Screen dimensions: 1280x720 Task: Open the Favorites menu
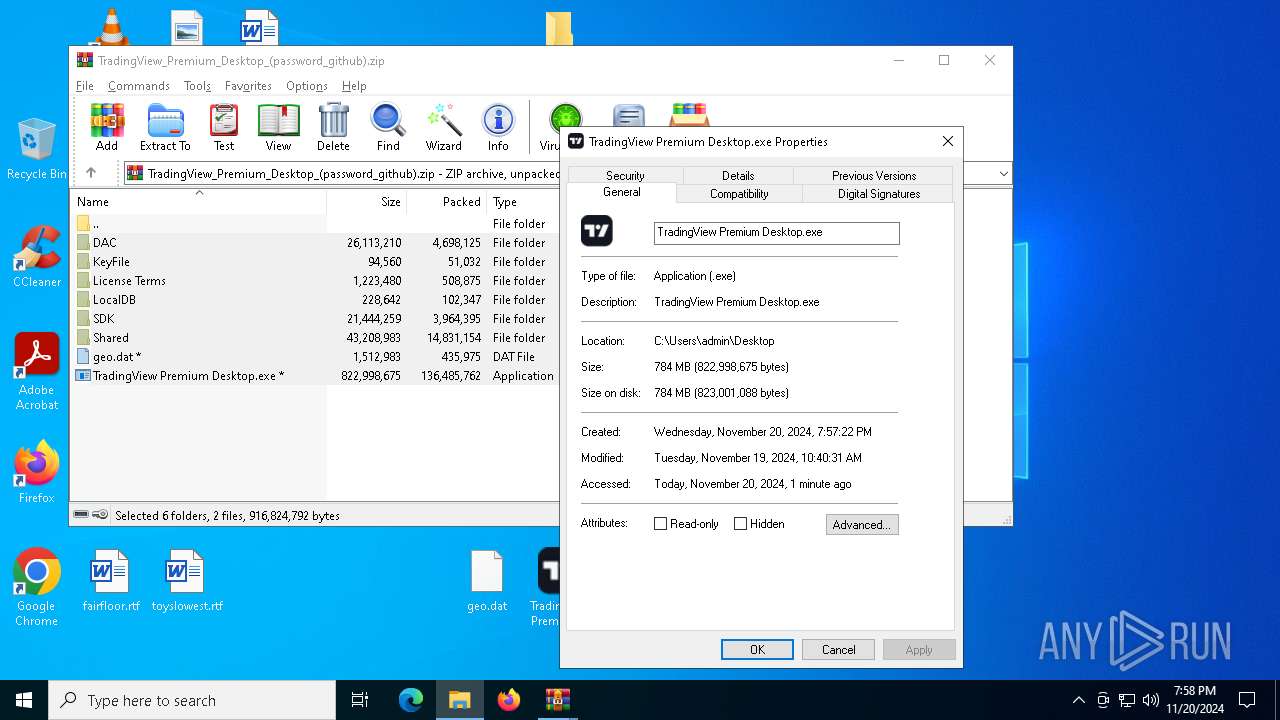[x=248, y=86]
